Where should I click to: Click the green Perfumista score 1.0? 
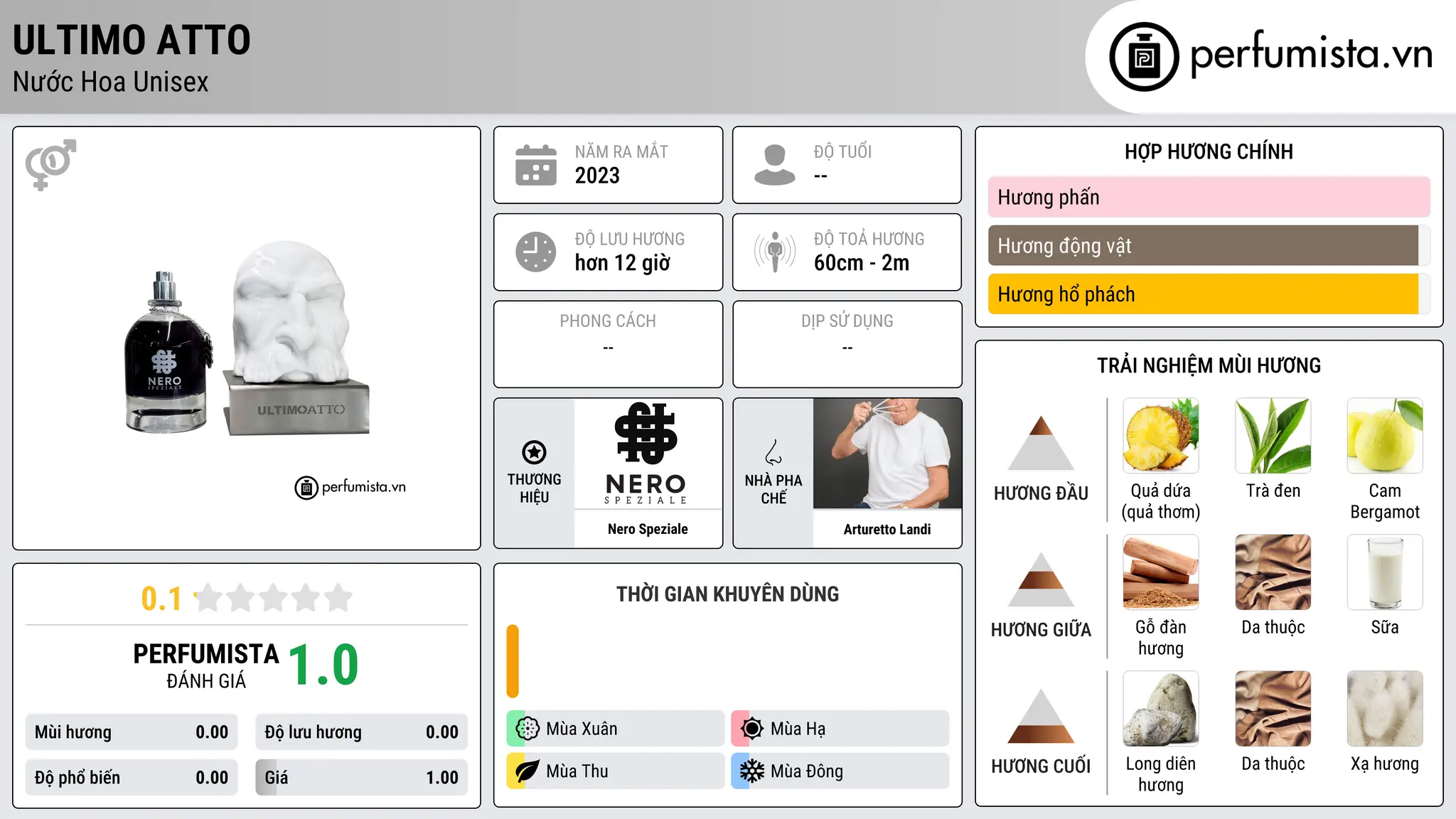323,665
